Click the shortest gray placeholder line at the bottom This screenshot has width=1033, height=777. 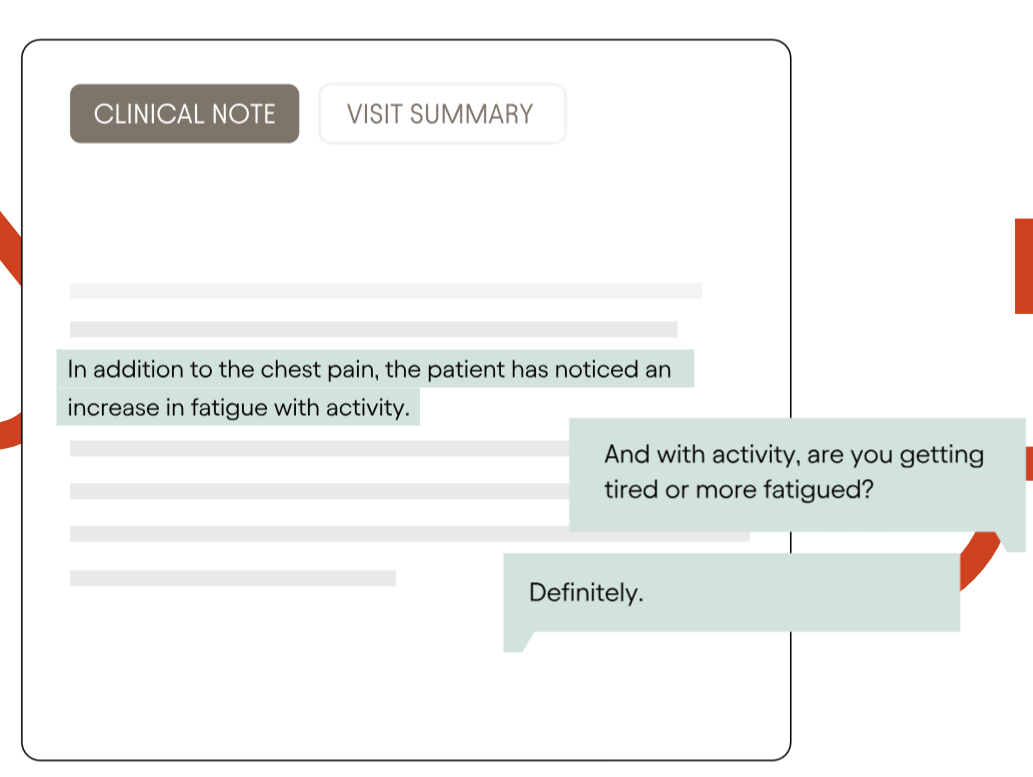click(233, 578)
